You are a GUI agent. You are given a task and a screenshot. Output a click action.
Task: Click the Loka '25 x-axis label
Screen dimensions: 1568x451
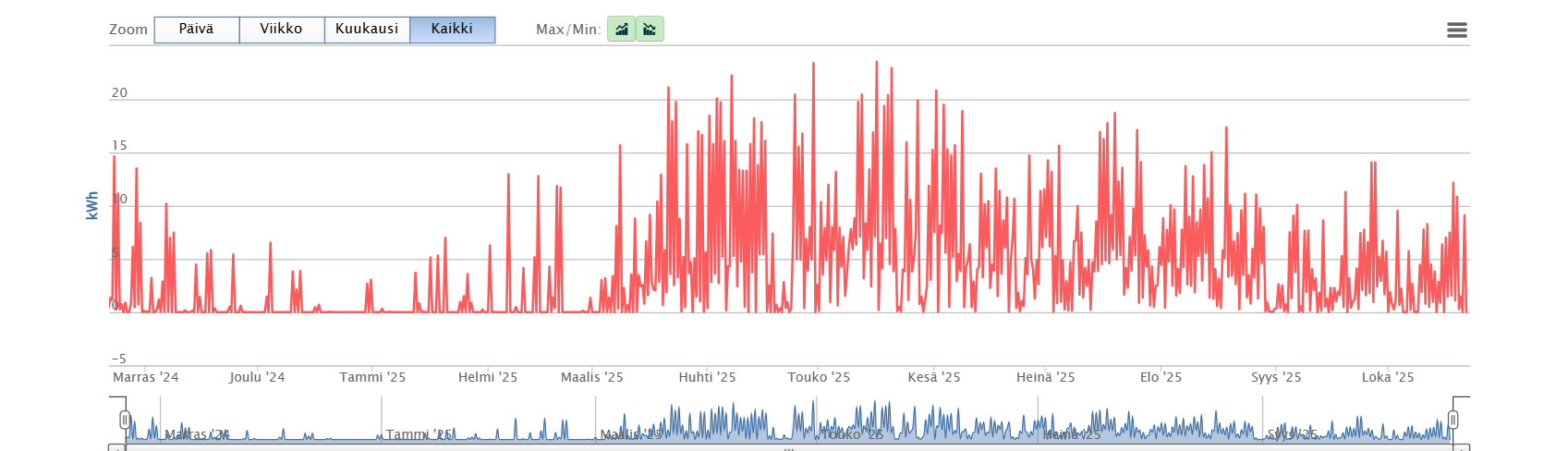(1388, 377)
